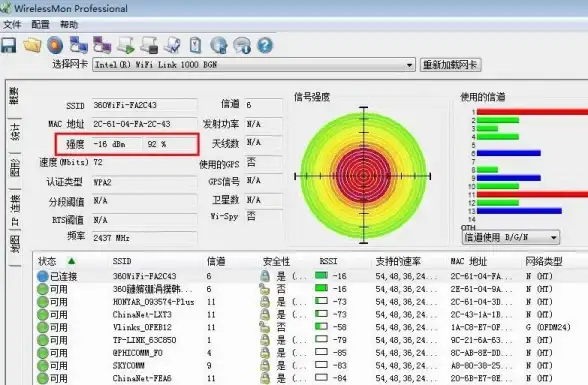Click the blue channel 6 usage bar
588x385 pixels.
[x=508, y=153]
